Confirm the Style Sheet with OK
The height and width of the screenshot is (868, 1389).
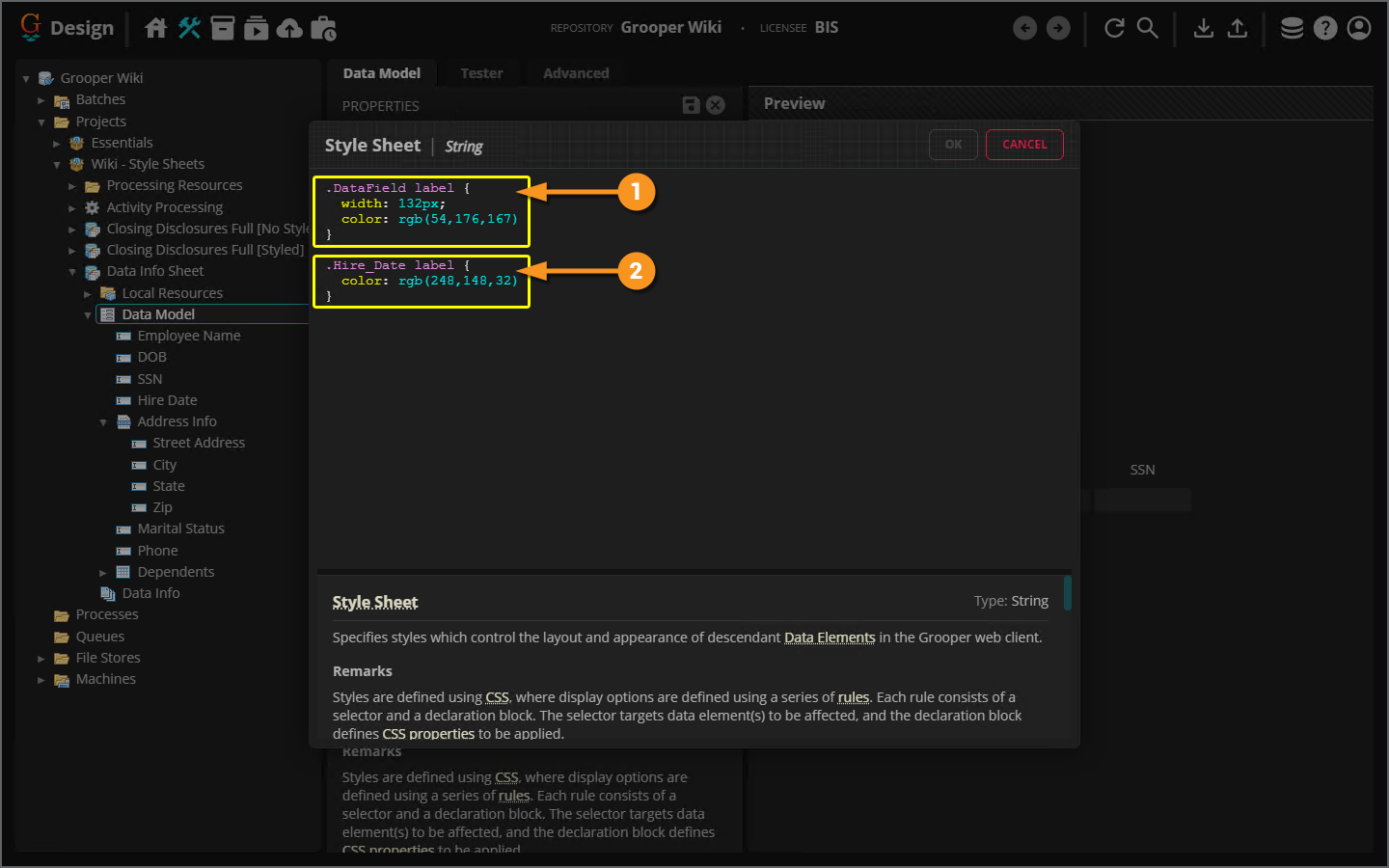[x=953, y=145]
